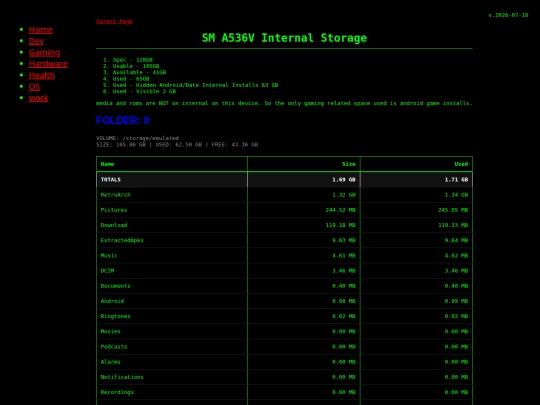Click the Documents row's size value

[344, 285]
